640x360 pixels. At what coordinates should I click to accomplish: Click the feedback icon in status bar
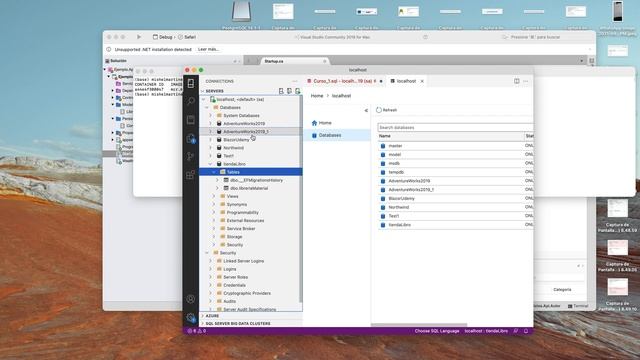(x=516, y=331)
